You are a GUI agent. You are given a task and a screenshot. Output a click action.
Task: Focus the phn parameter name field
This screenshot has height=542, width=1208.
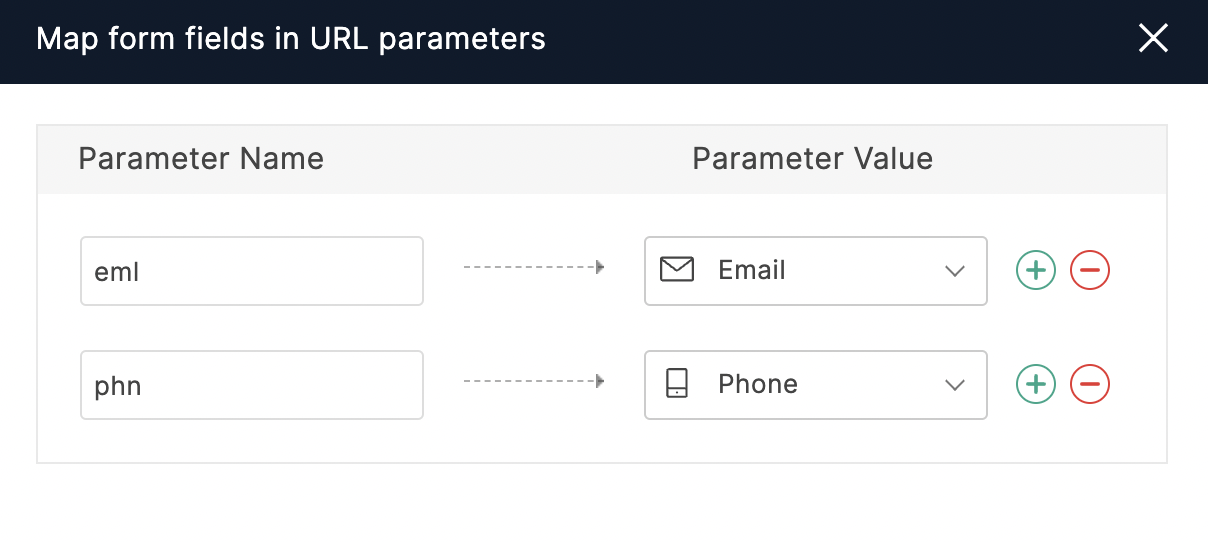click(252, 384)
